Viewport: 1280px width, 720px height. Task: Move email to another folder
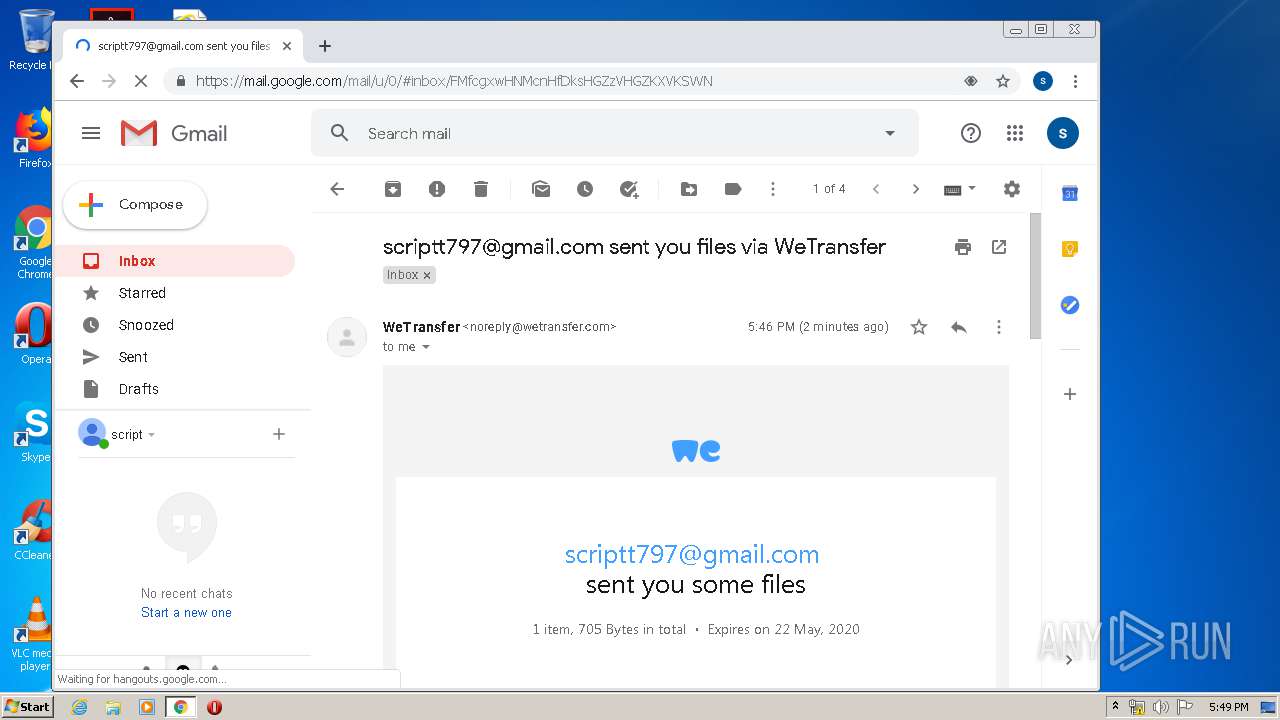pos(689,189)
